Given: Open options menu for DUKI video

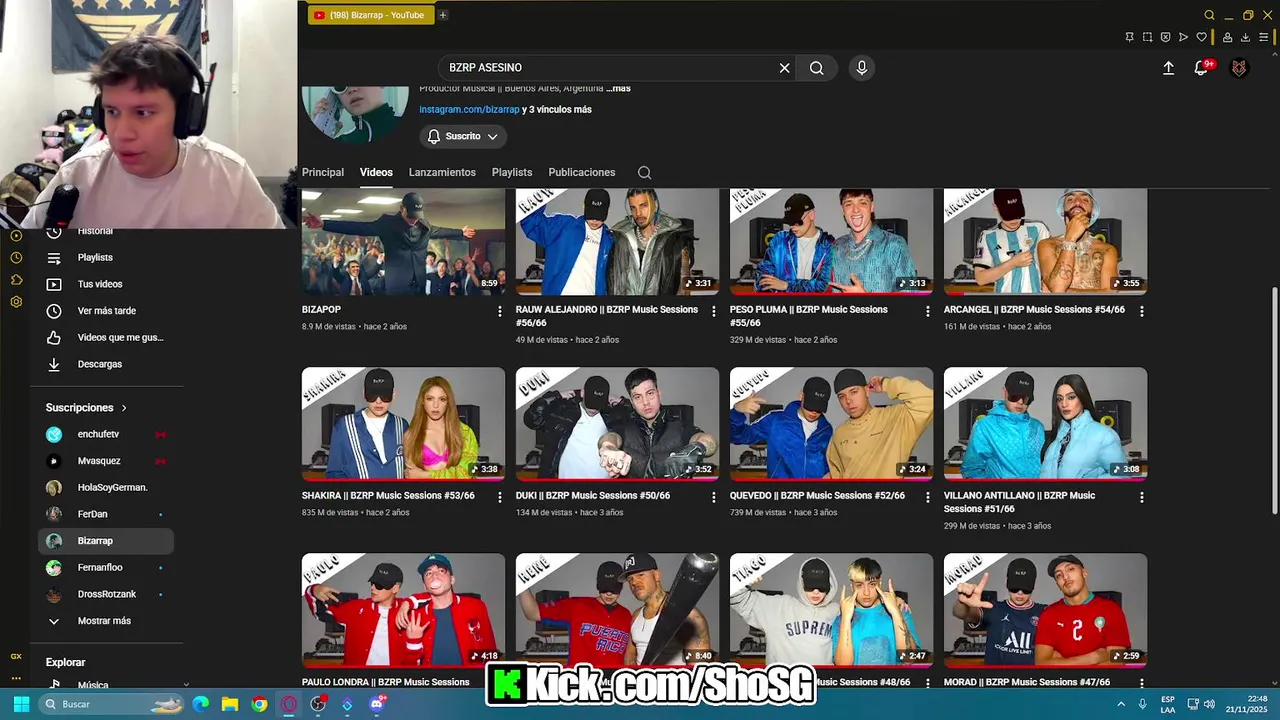Looking at the screenshot, I should click(713, 497).
